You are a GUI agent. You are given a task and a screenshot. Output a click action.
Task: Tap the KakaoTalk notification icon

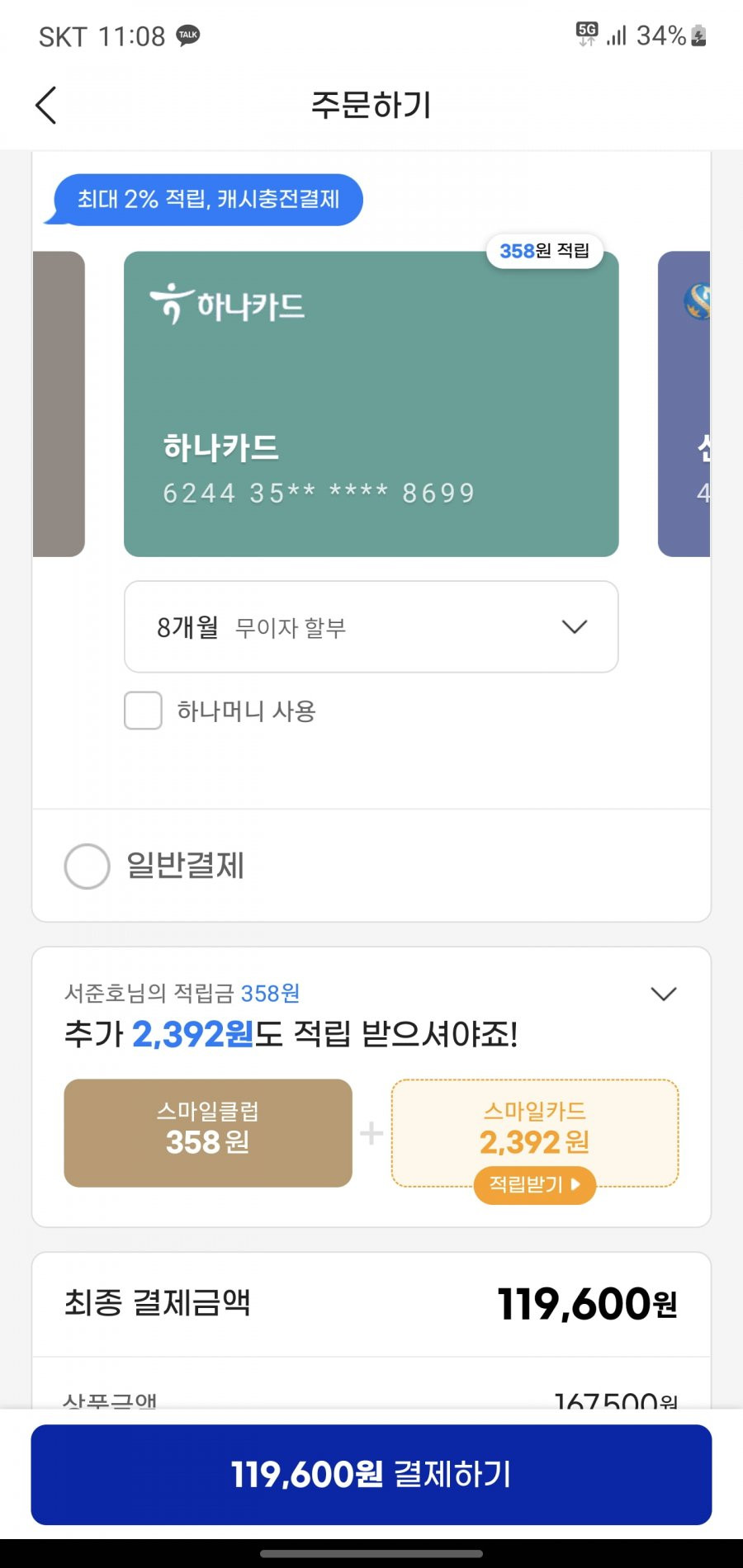tap(188, 35)
